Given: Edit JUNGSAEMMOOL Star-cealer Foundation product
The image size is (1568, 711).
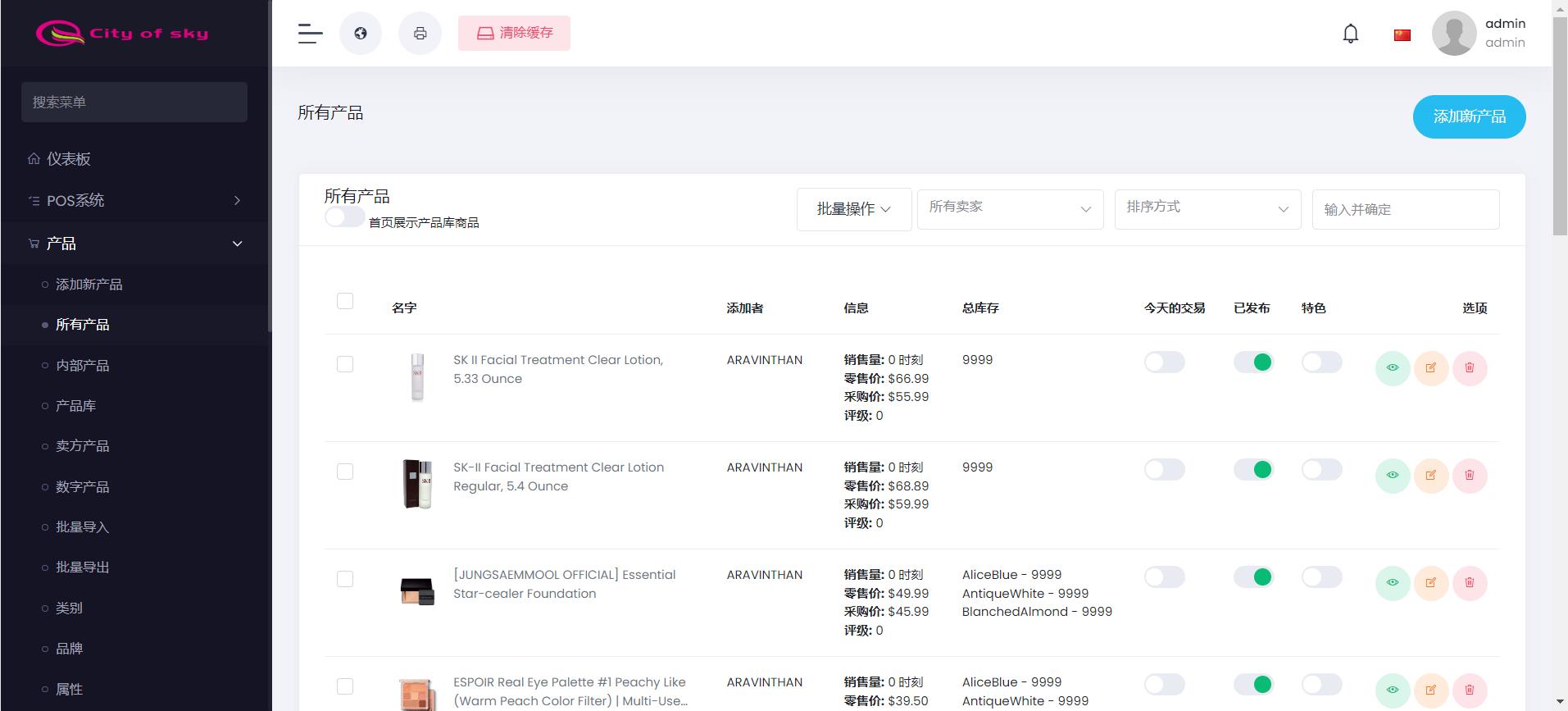Looking at the screenshot, I should point(1431,583).
